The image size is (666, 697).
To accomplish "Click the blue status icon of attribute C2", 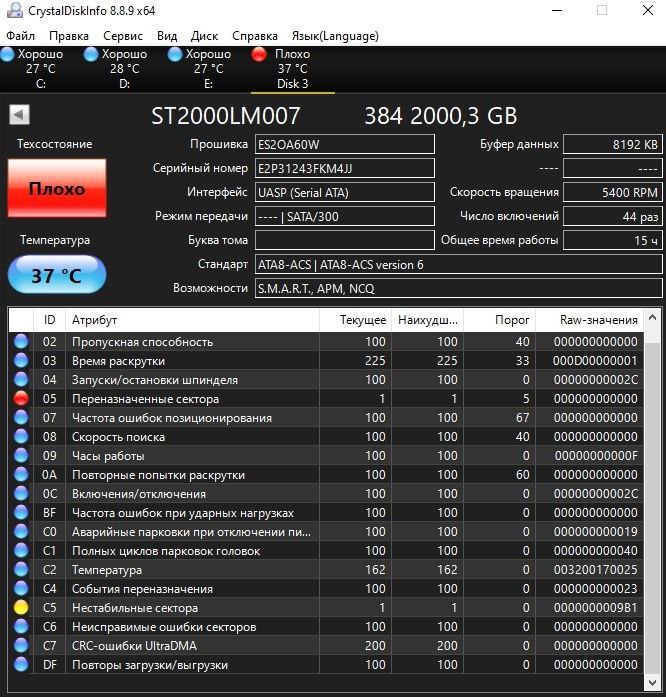I will (x=21, y=569).
